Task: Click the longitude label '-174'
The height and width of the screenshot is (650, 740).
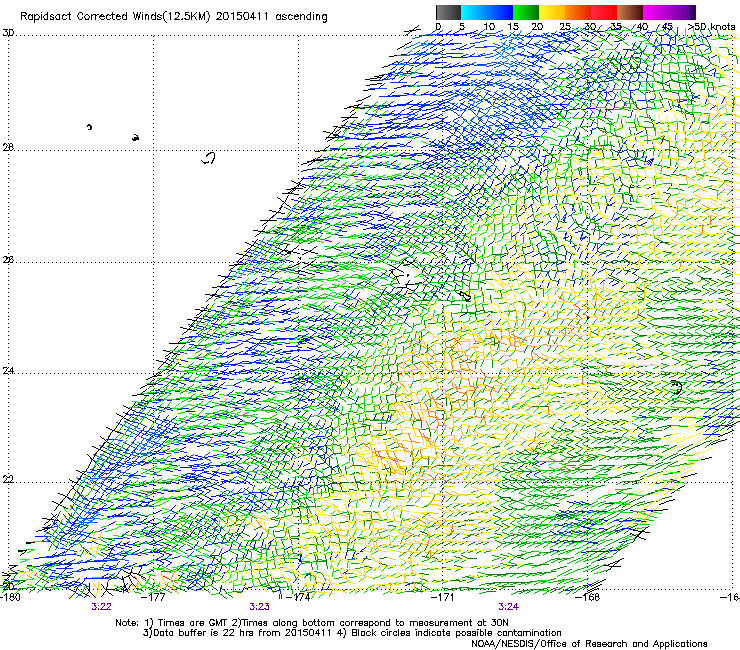Action: click(299, 597)
